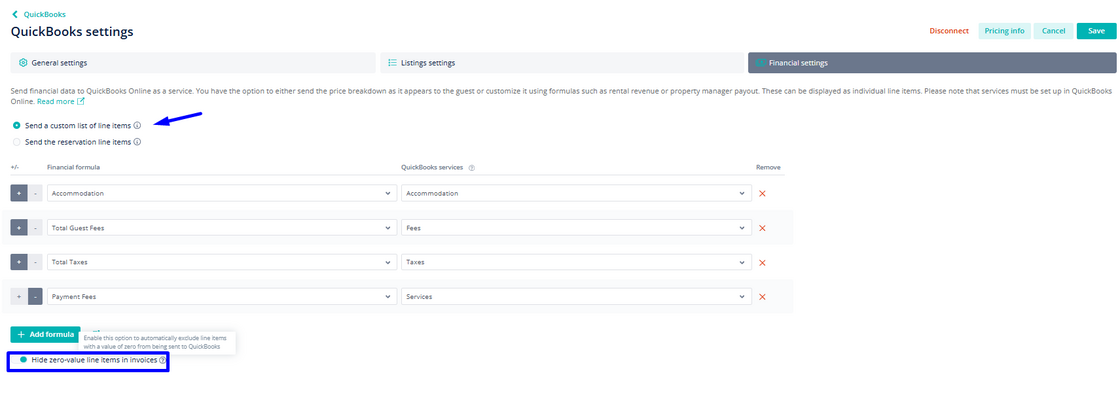1120x401 pixels.
Task: Switch to the General settings tab
Action: coord(193,63)
